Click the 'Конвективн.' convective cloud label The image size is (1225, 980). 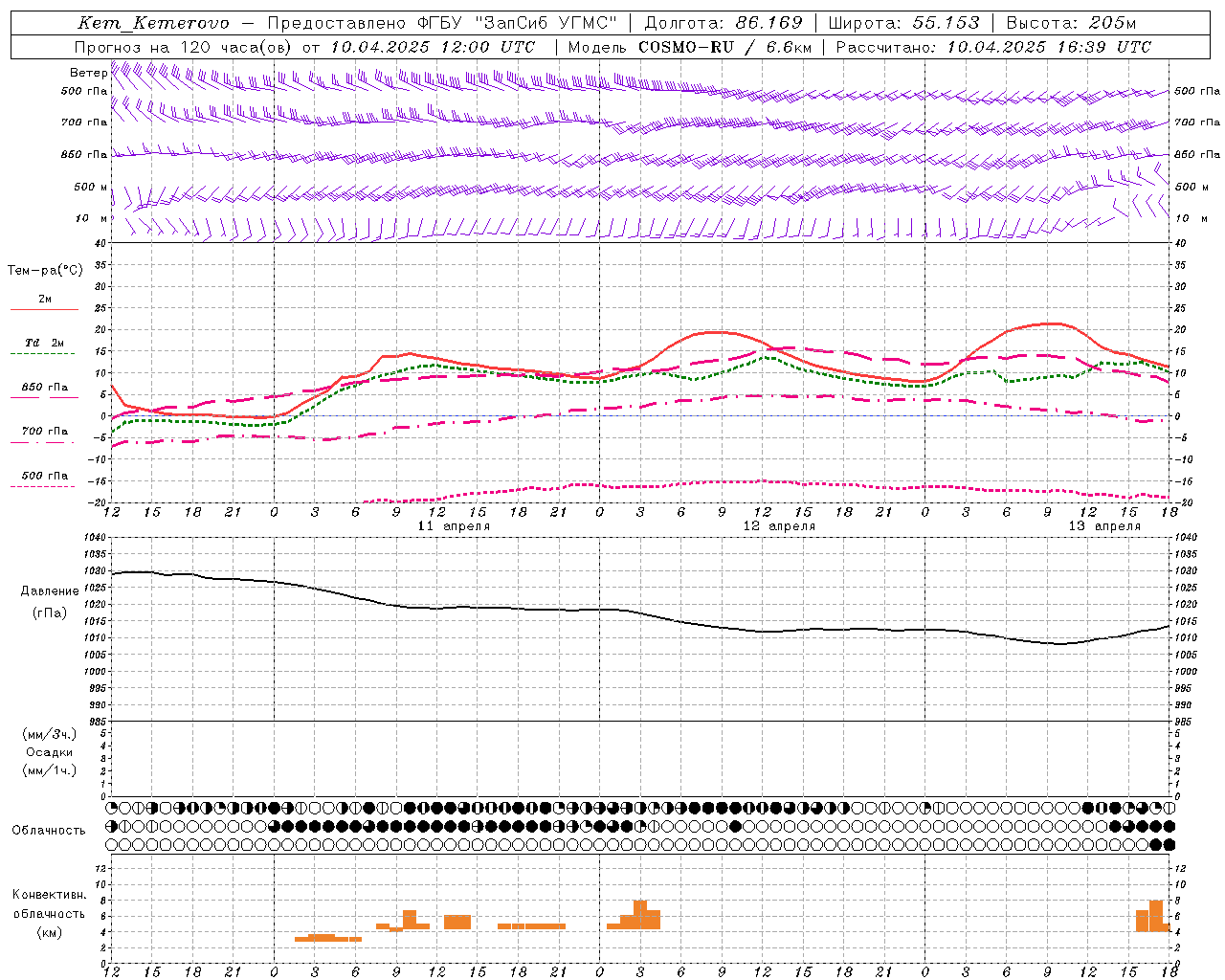[50, 895]
